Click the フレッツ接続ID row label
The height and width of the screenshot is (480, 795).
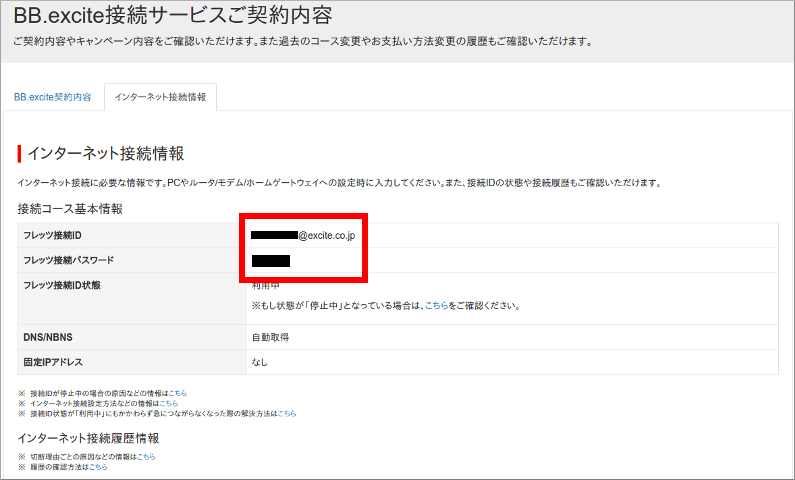click(52, 235)
